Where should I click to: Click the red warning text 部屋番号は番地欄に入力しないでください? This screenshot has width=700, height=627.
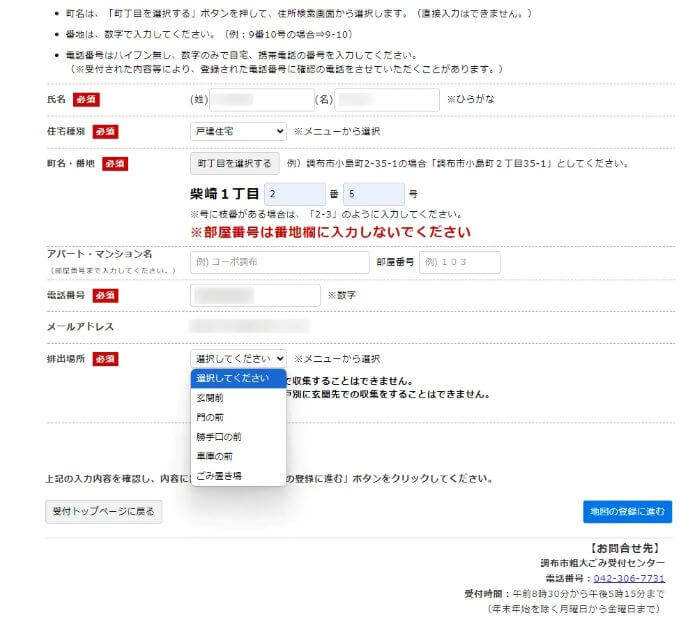(331, 232)
